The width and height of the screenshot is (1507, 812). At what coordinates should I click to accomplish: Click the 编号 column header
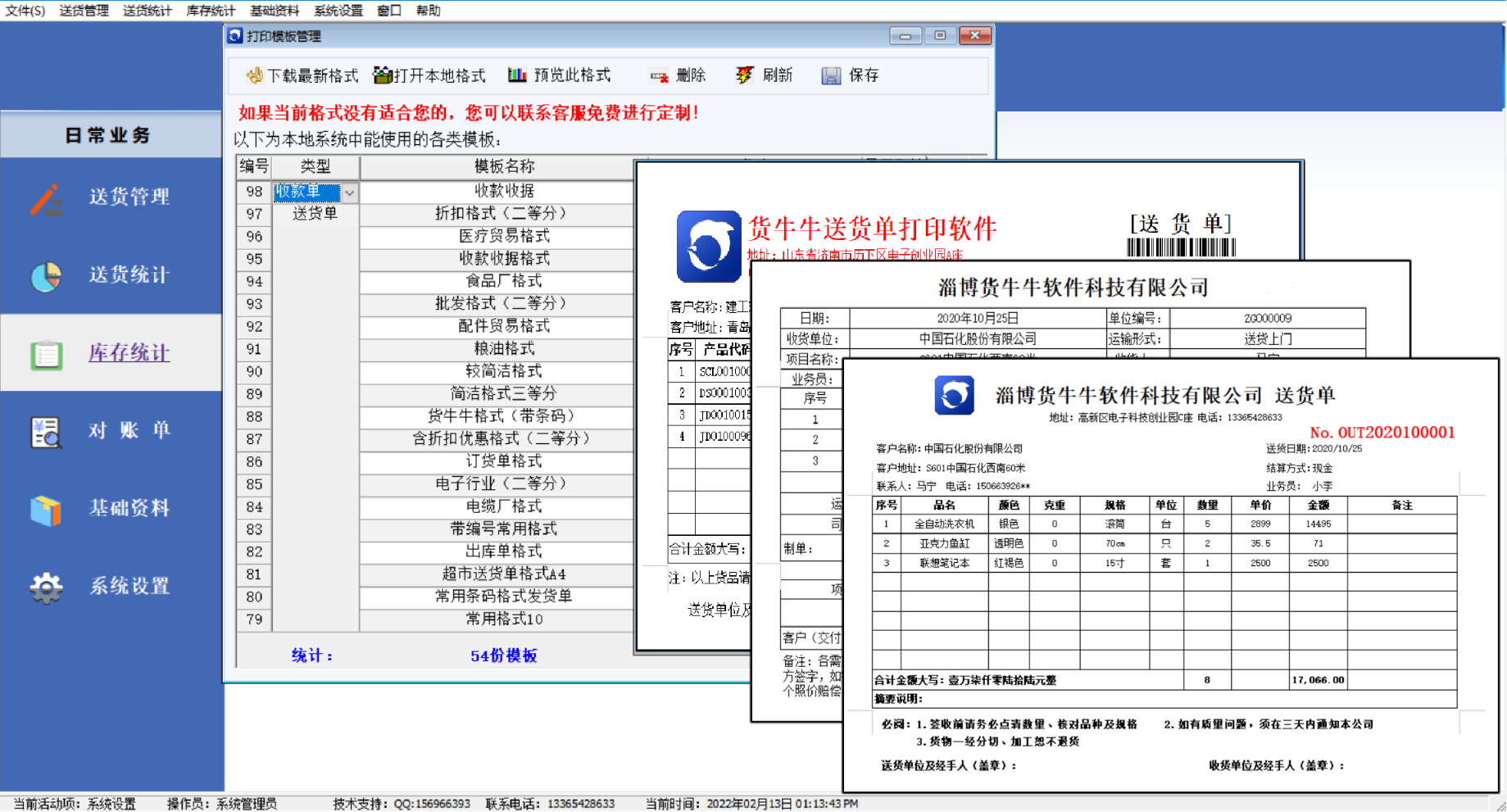point(254,166)
